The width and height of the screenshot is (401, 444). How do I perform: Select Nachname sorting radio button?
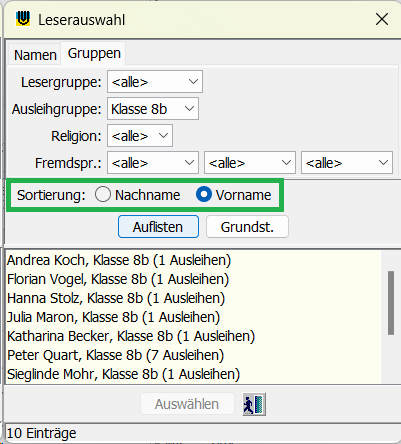[x=103, y=194]
